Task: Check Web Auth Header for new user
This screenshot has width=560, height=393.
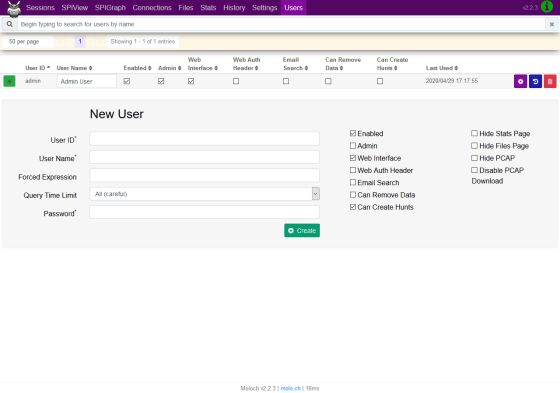Action: (353, 170)
